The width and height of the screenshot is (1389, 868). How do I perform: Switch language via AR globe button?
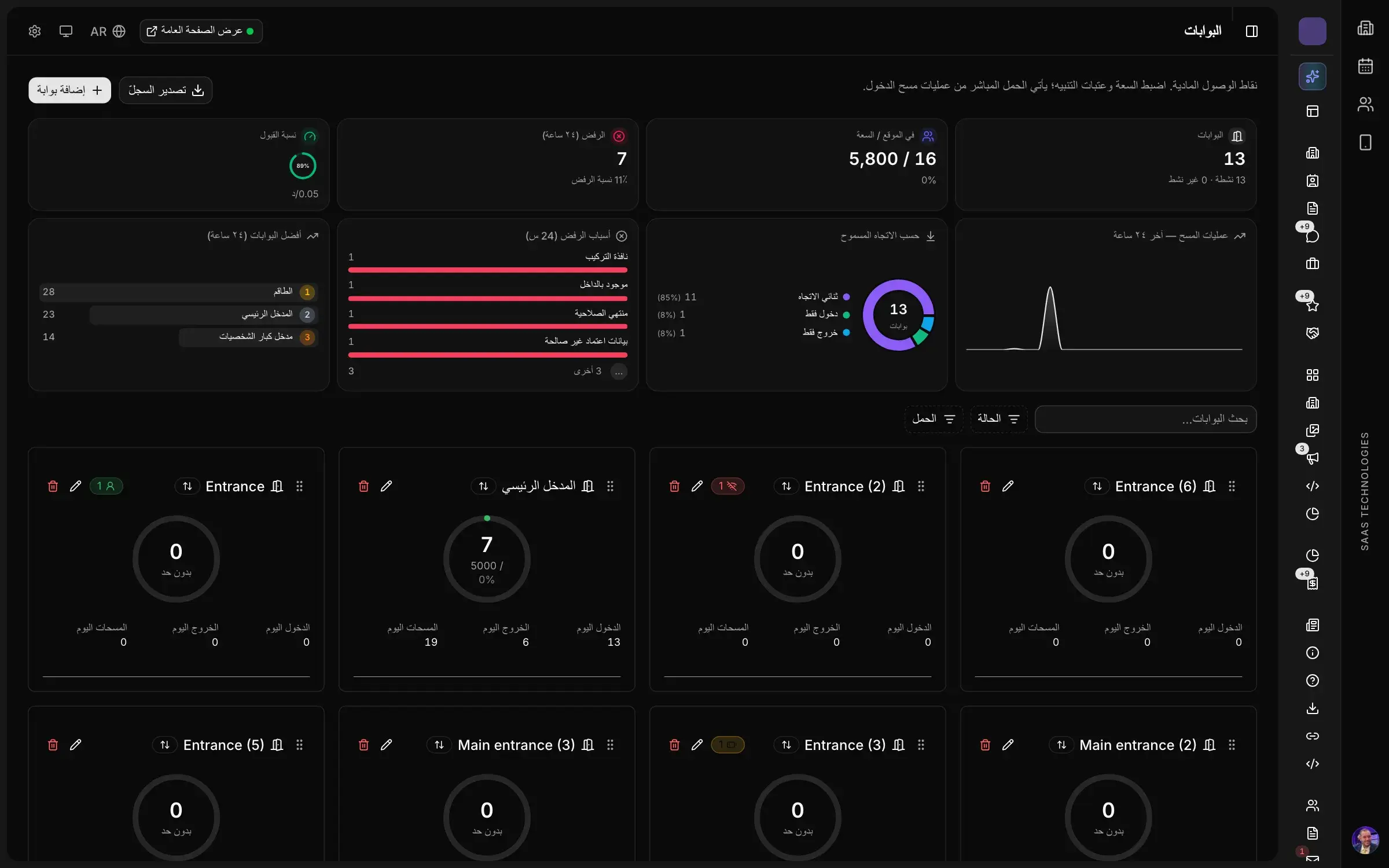(108, 31)
